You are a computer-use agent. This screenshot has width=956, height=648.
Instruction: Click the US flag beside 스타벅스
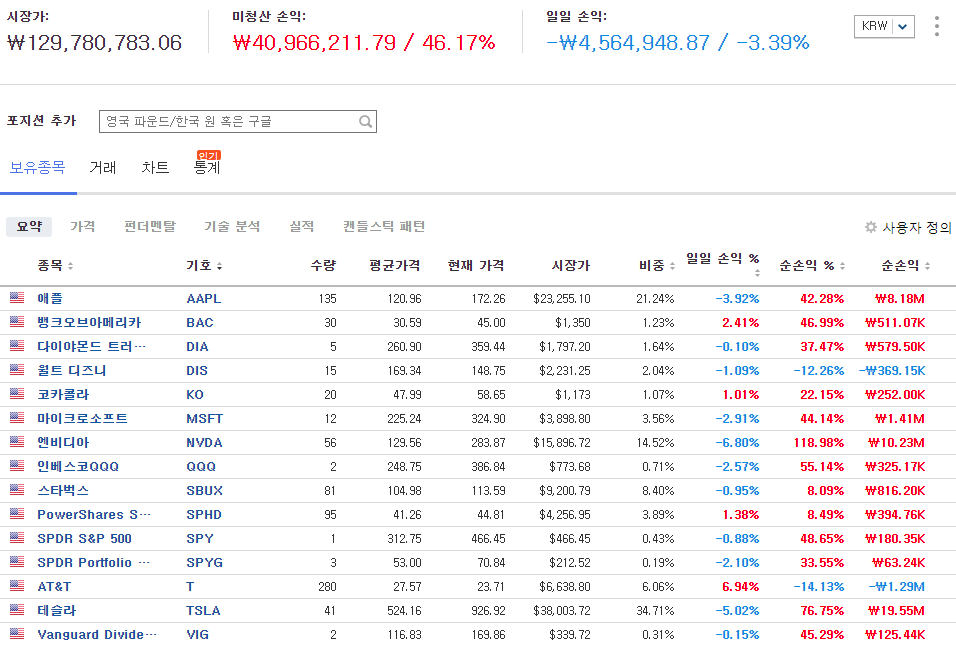coord(17,490)
